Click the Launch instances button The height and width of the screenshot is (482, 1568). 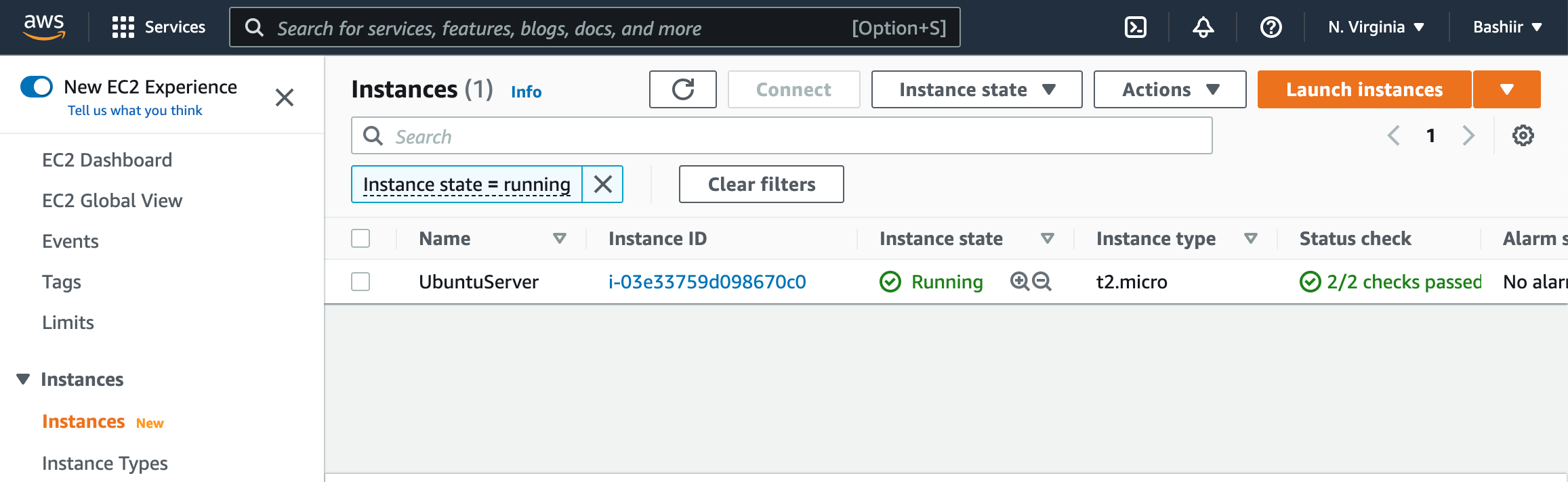pyautogui.click(x=1364, y=89)
